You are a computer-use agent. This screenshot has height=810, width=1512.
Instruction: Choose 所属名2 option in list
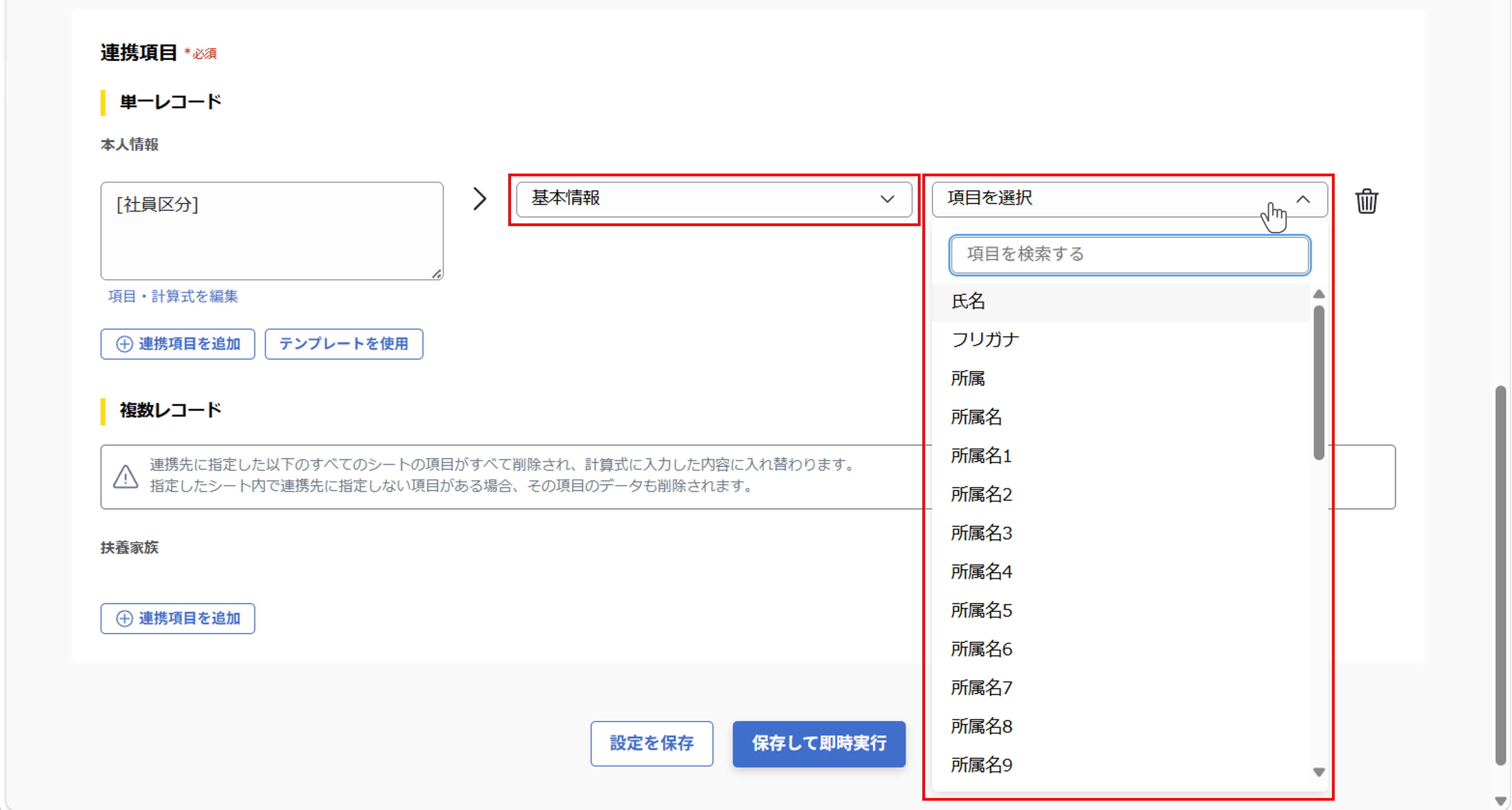pos(1121,495)
